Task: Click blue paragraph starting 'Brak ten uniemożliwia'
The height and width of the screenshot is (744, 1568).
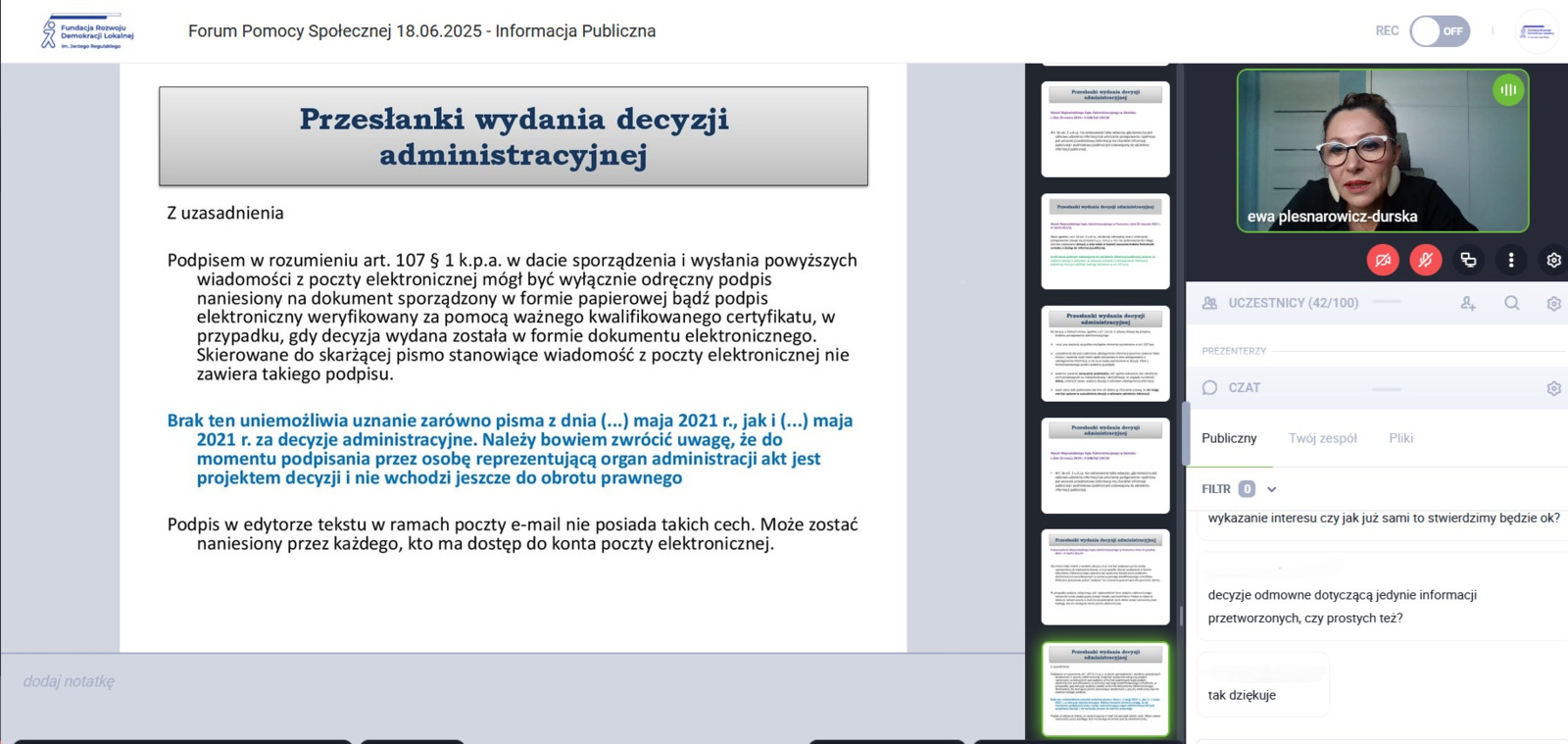Action: pos(510,449)
